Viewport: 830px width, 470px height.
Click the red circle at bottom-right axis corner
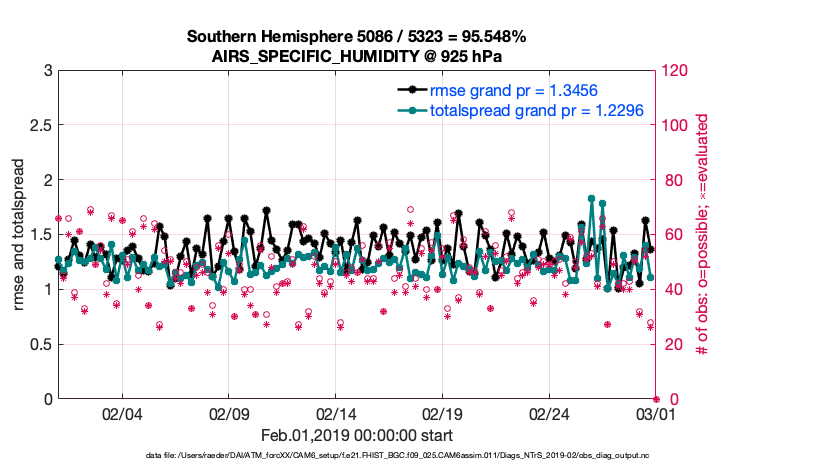click(x=656, y=398)
